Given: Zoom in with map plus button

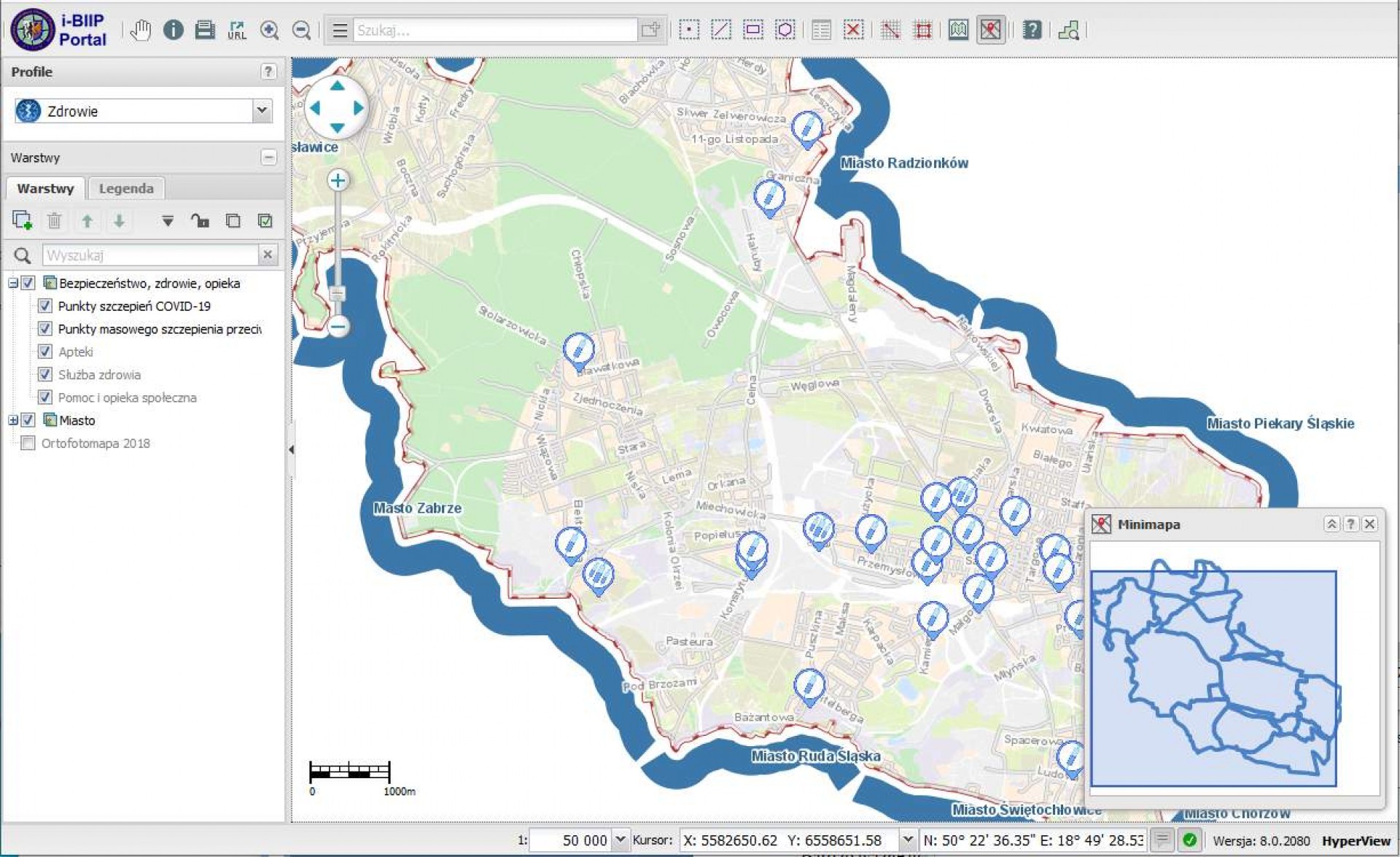Looking at the screenshot, I should tap(338, 180).
